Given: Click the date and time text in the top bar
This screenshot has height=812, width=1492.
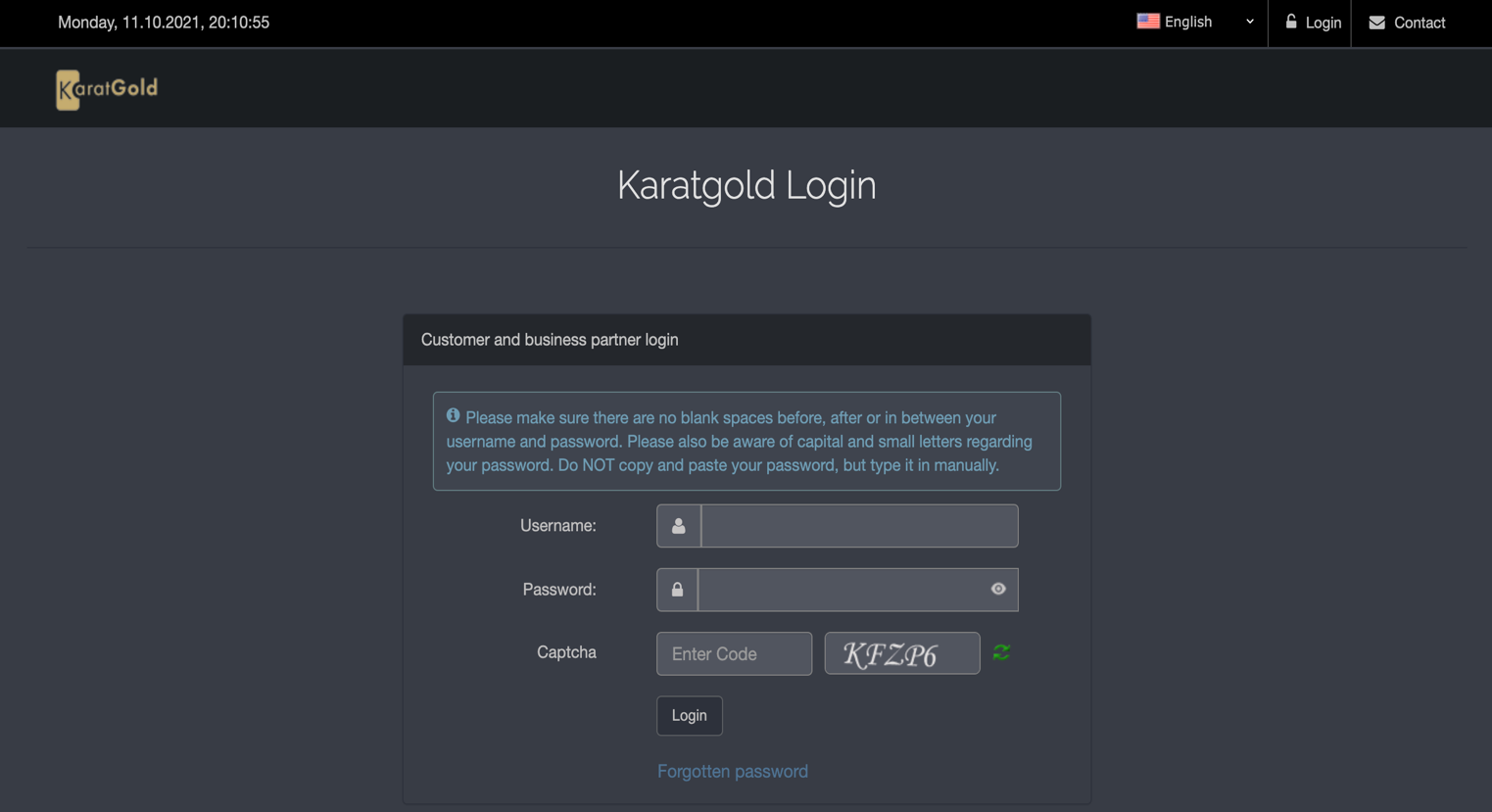Looking at the screenshot, I should (x=164, y=23).
